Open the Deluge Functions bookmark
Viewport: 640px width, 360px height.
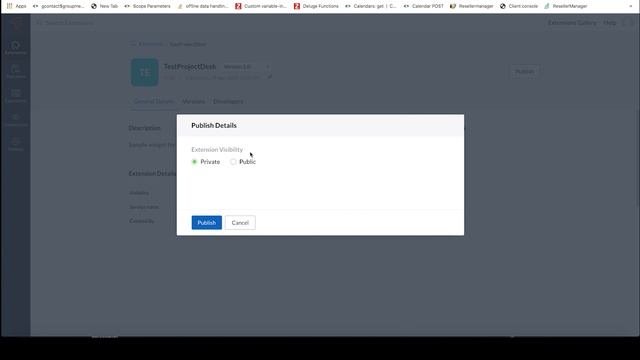[316, 6]
